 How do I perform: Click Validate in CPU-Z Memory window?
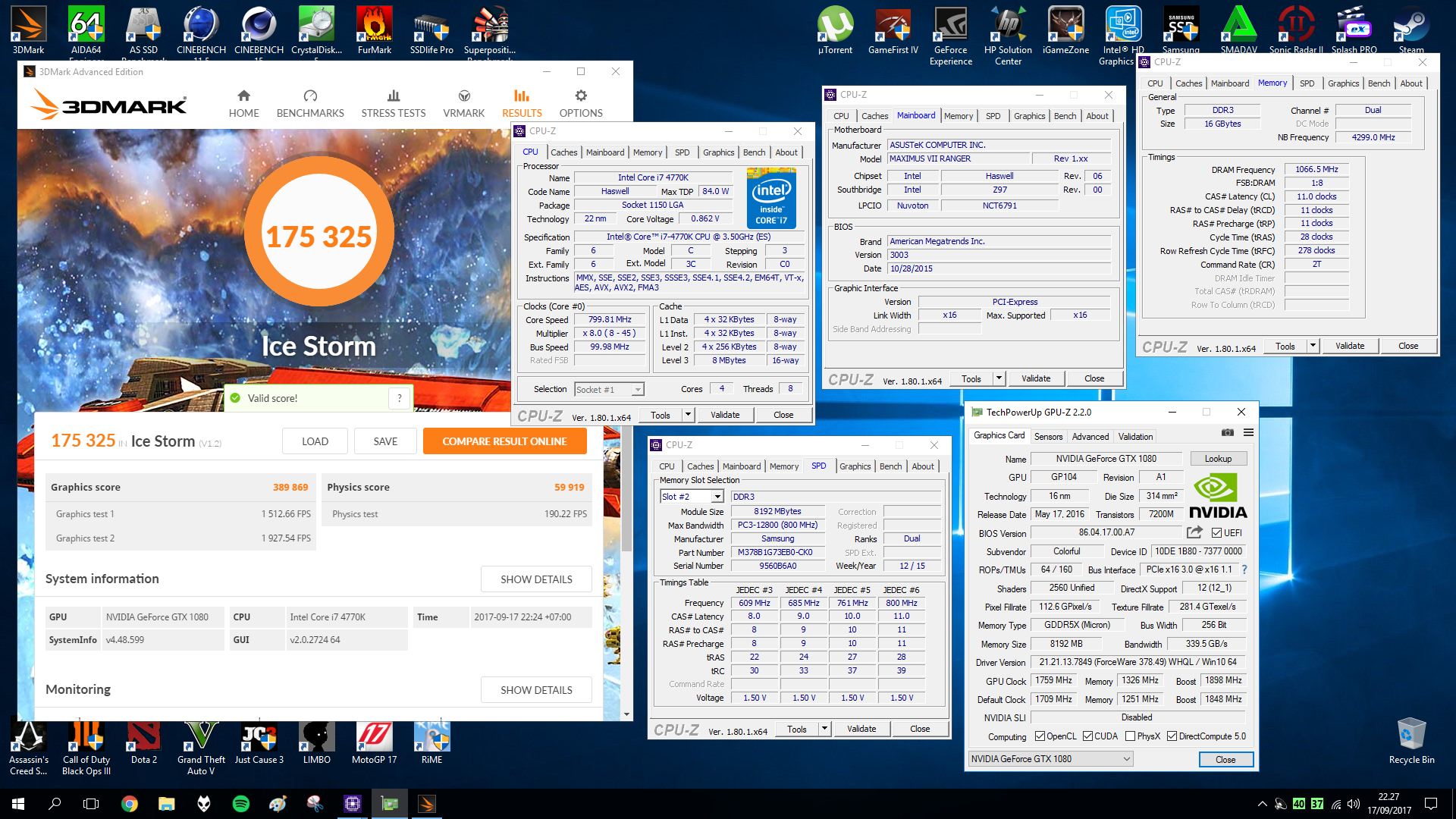coord(1350,347)
